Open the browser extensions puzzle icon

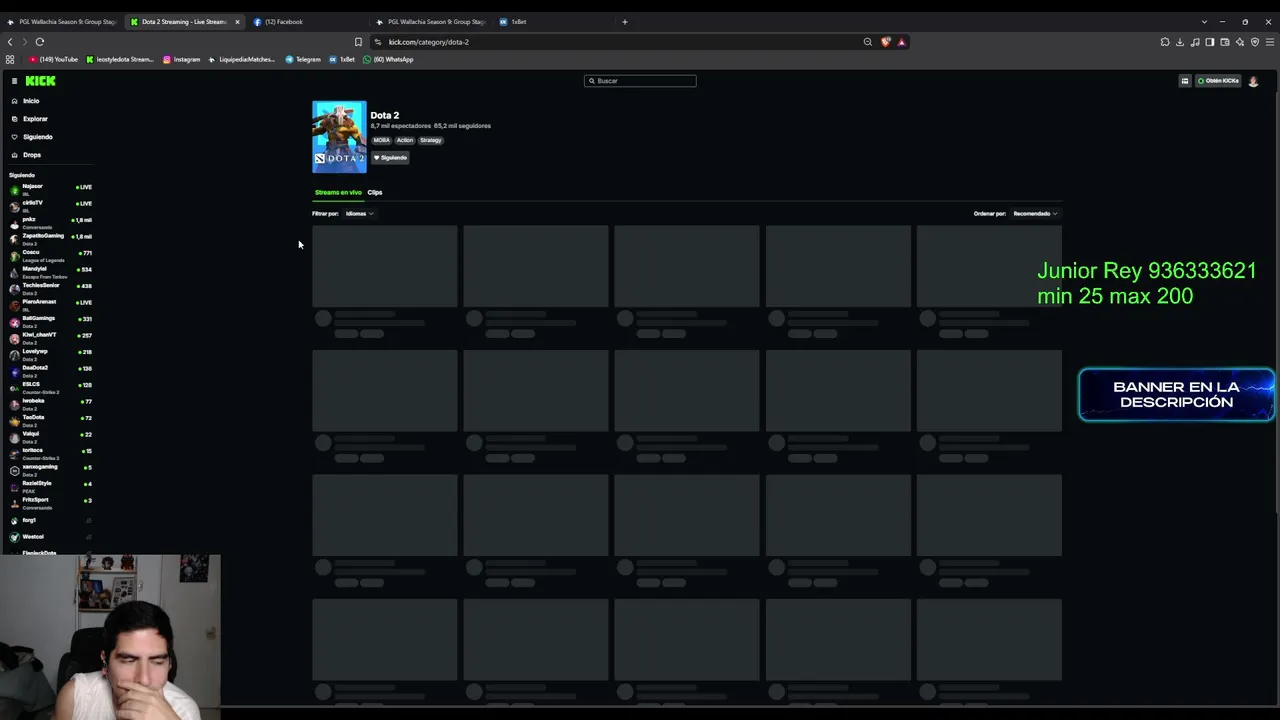tap(1165, 42)
